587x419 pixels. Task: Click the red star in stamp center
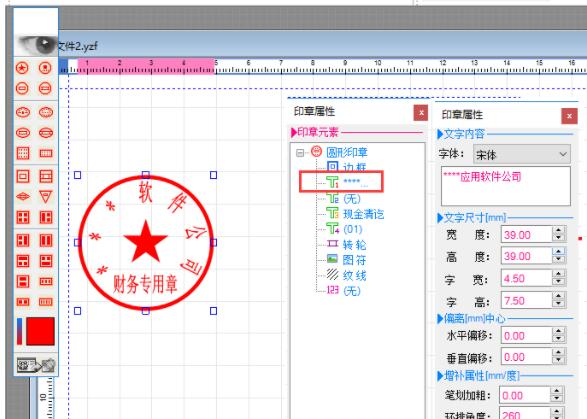click(145, 242)
